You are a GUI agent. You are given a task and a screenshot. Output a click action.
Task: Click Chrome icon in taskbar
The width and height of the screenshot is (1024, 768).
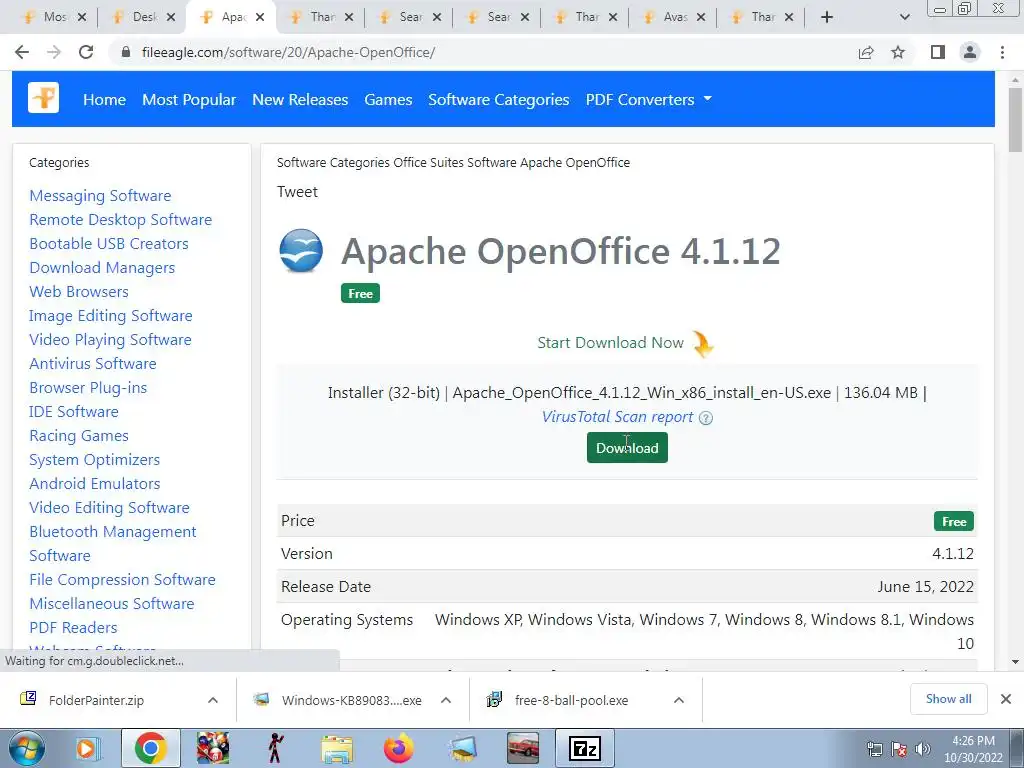[x=151, y=748]
